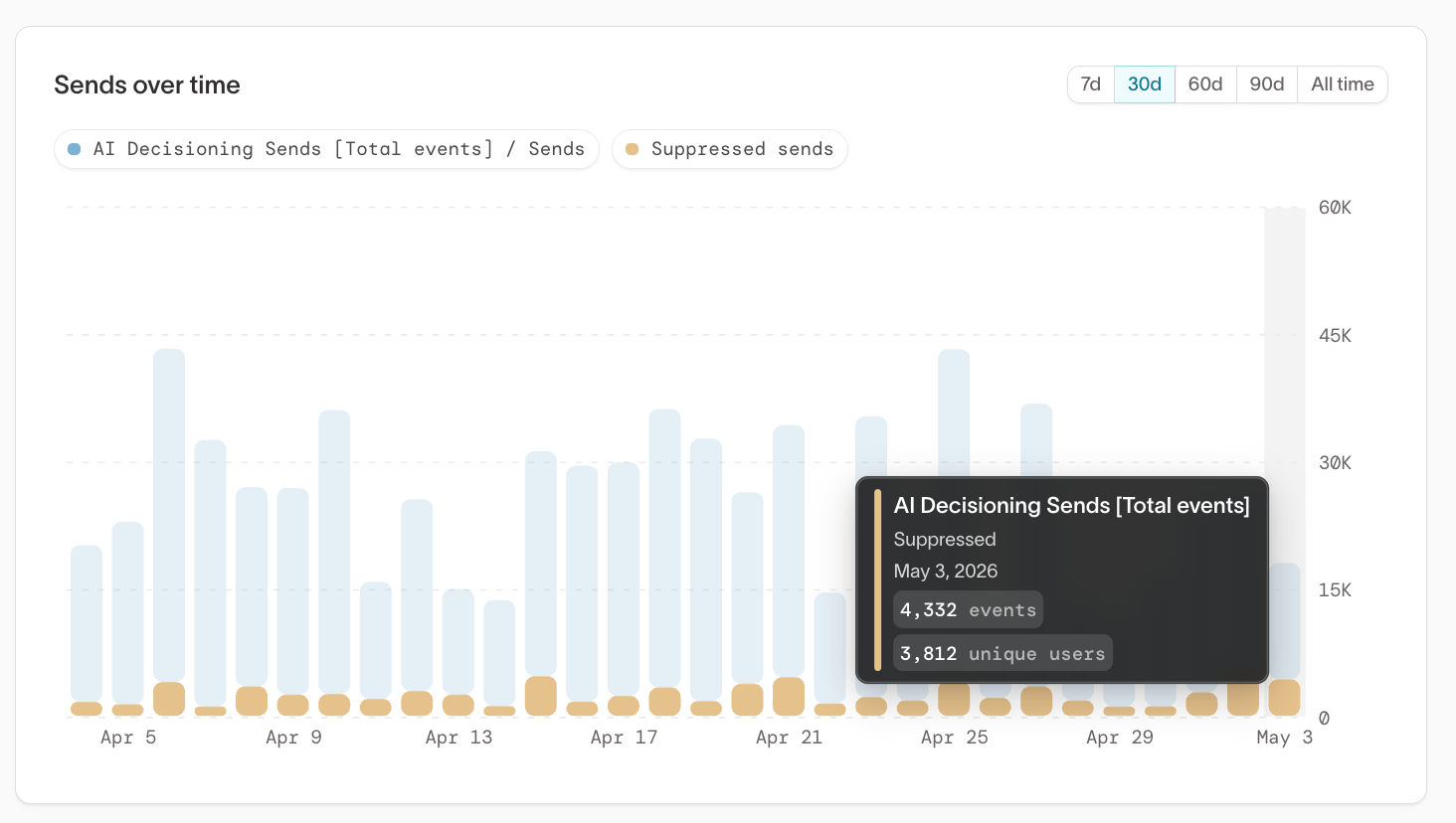Click the May 3, 2026 tooltip date
The height and width of the screenshot is (823, 1456).
point(945,572)
